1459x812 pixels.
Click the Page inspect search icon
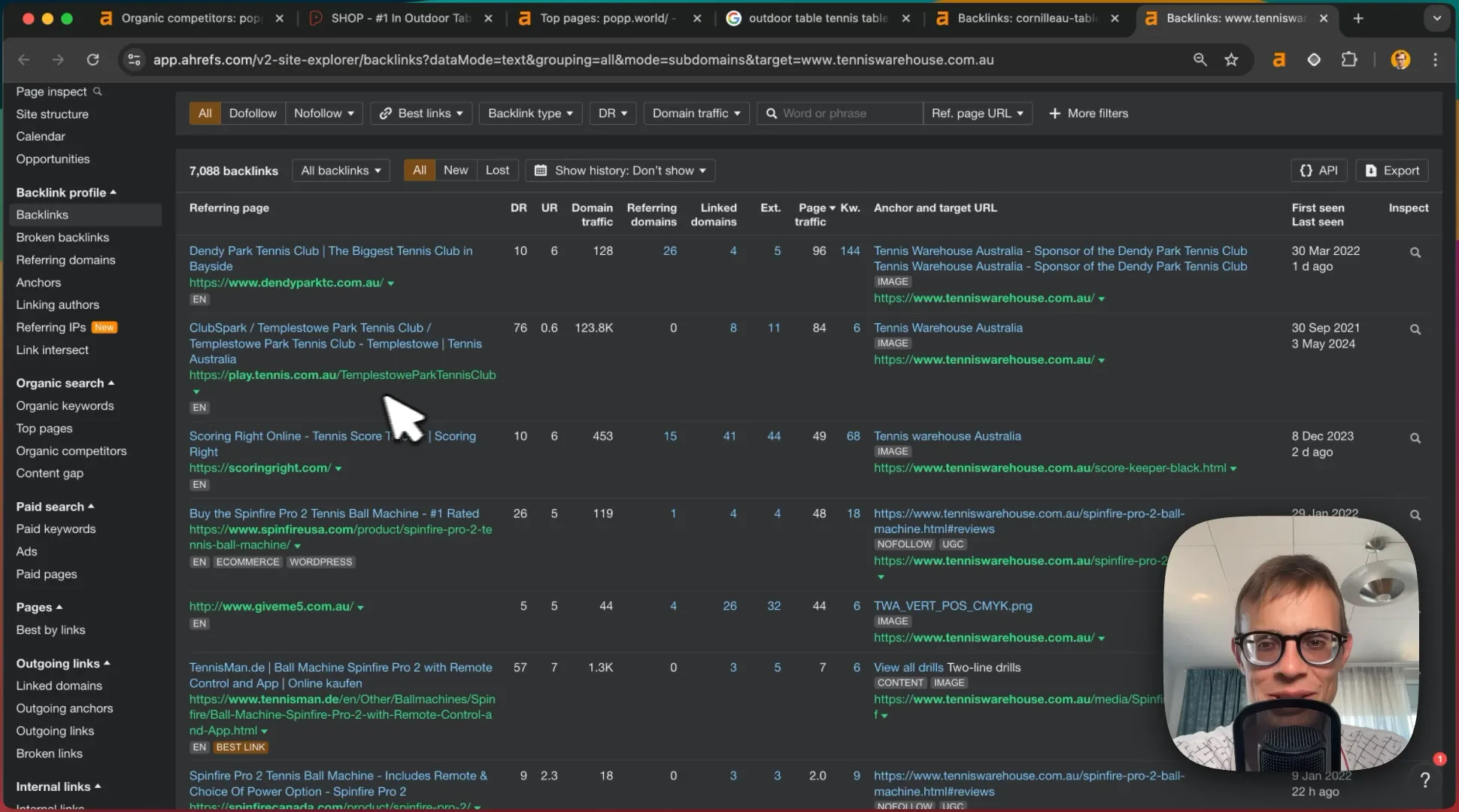point(97,91)
